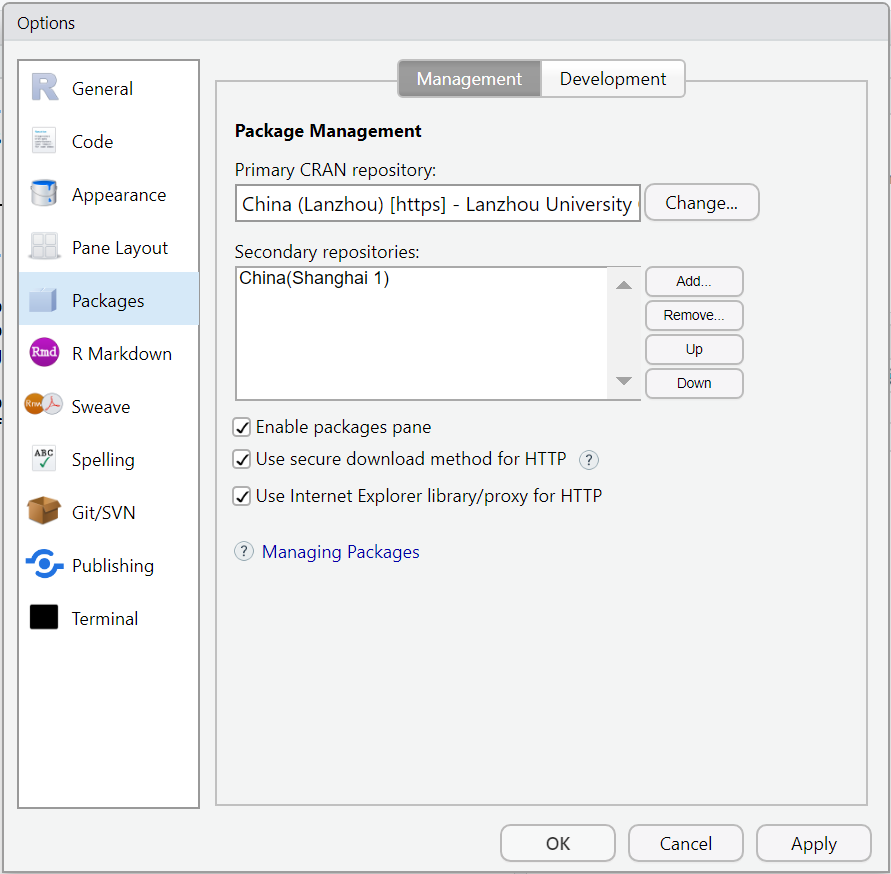Select the Git/SVN settings icon
This screenshot has height=874, width=891.
pos(44,512)
